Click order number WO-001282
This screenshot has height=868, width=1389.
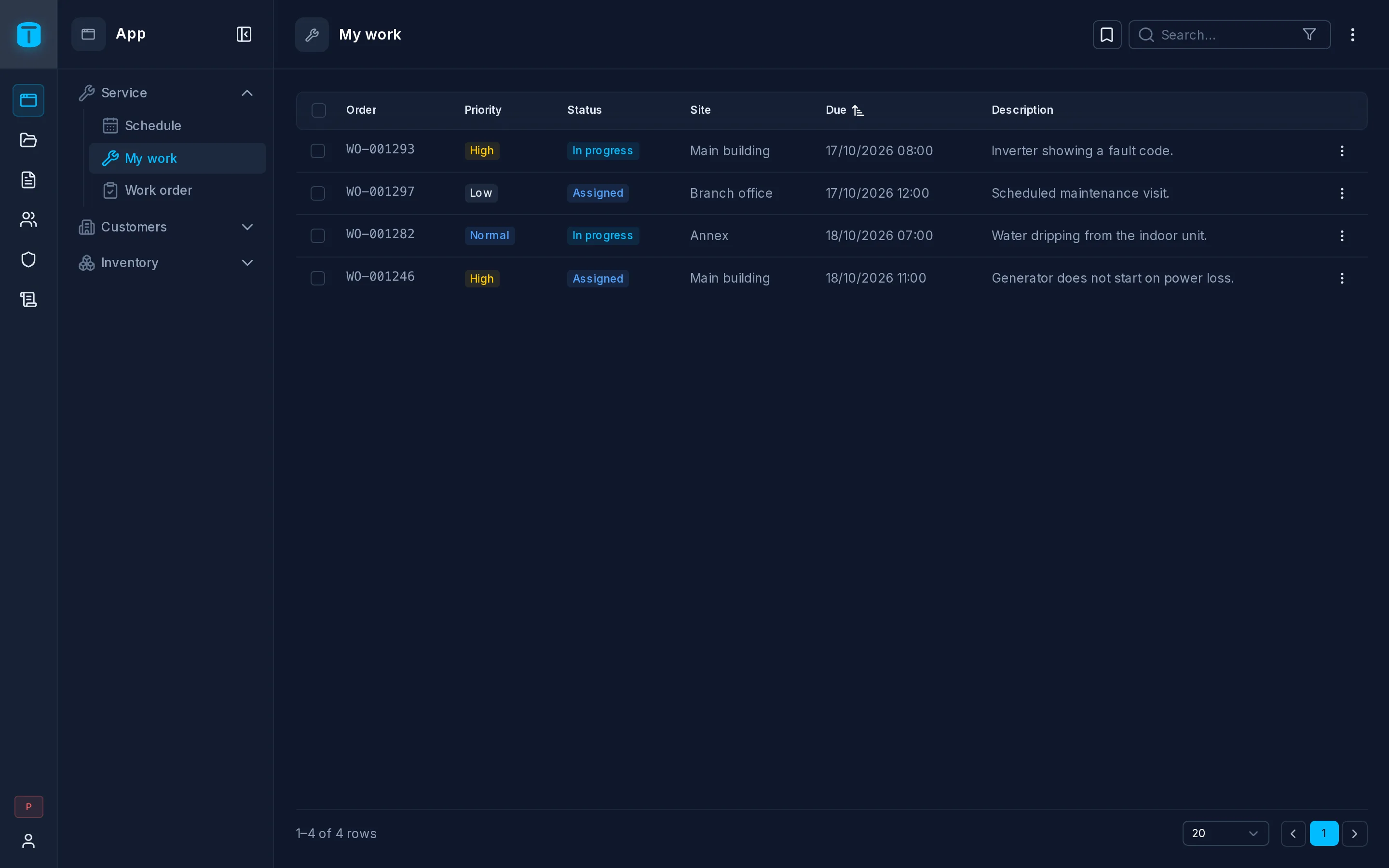pos(380,234)
